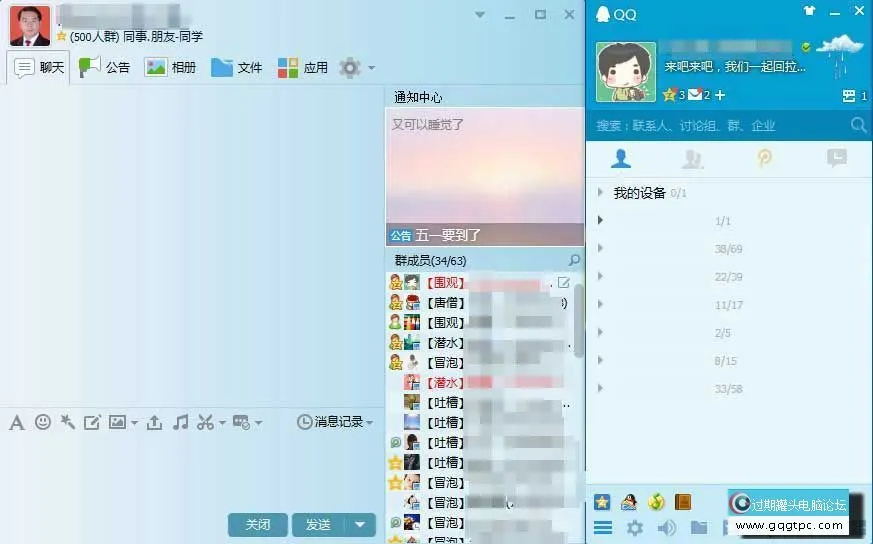Click signature text 来吧来吧，我们一起回拉

coord(734,67)
